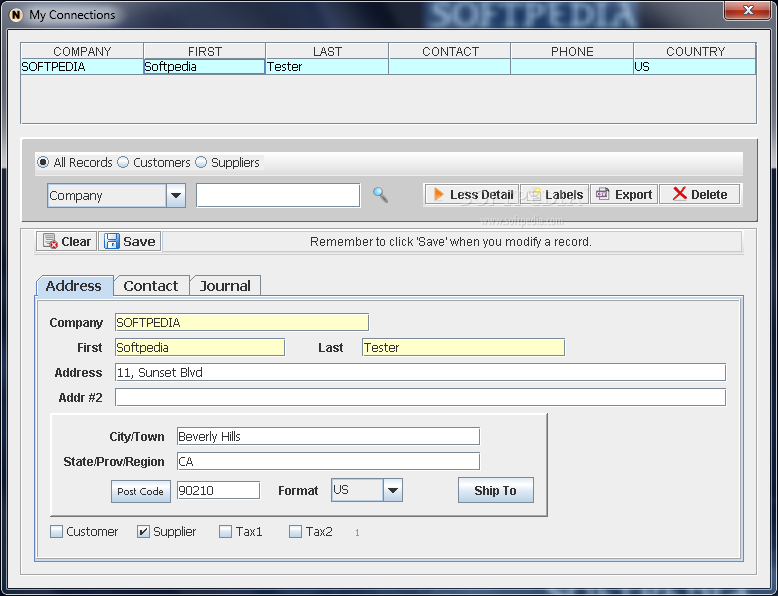
Task: Click into the City/Town input field
Action: pos(328,437)
